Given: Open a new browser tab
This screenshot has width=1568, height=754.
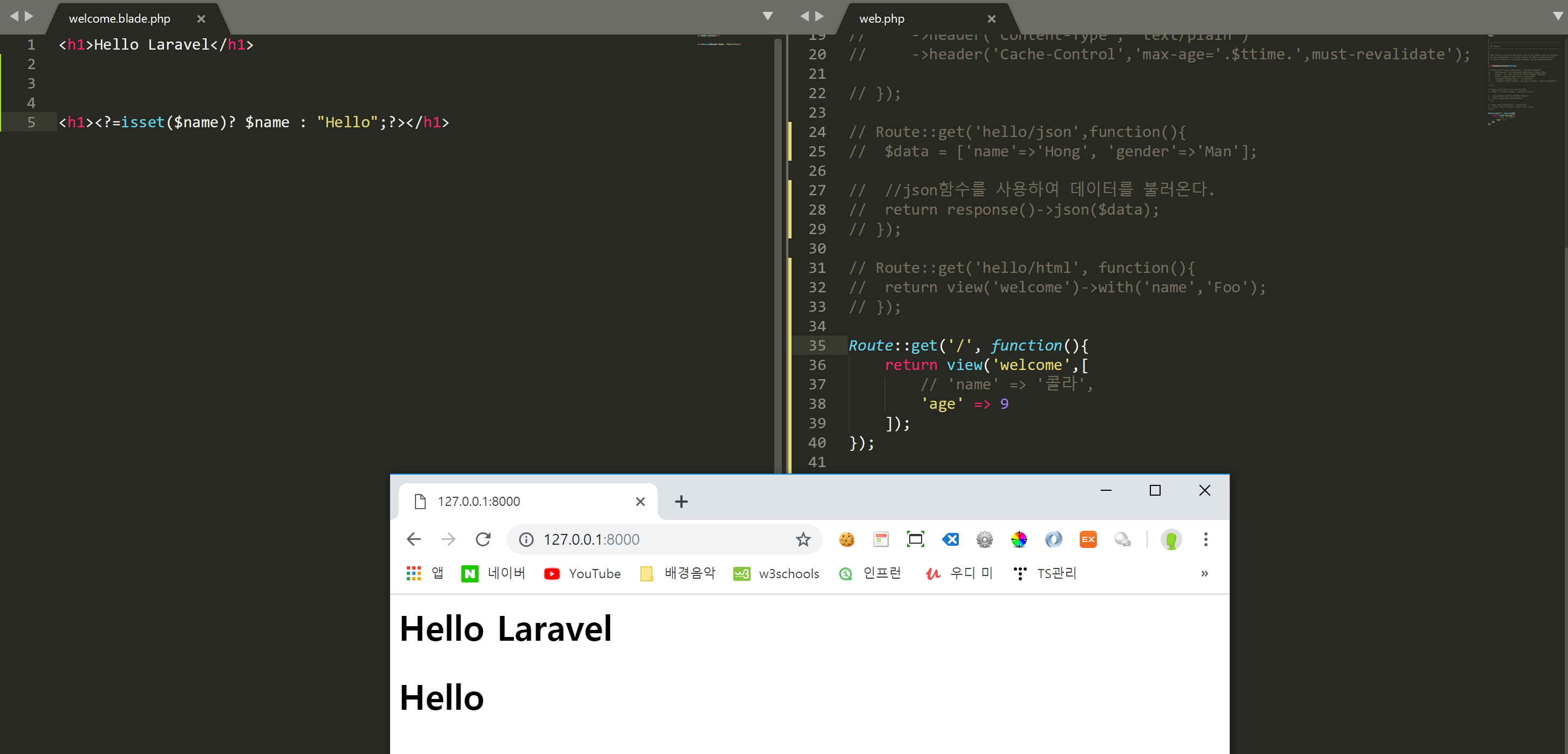Looking at the screenshot, I should pyautogui.click(x=681, y=502).
